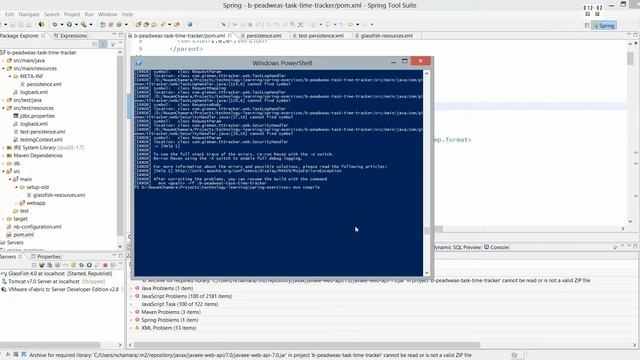Screen dimensions: 640x360
Task: Open the Navigate menu
Action: click(29, 14)
